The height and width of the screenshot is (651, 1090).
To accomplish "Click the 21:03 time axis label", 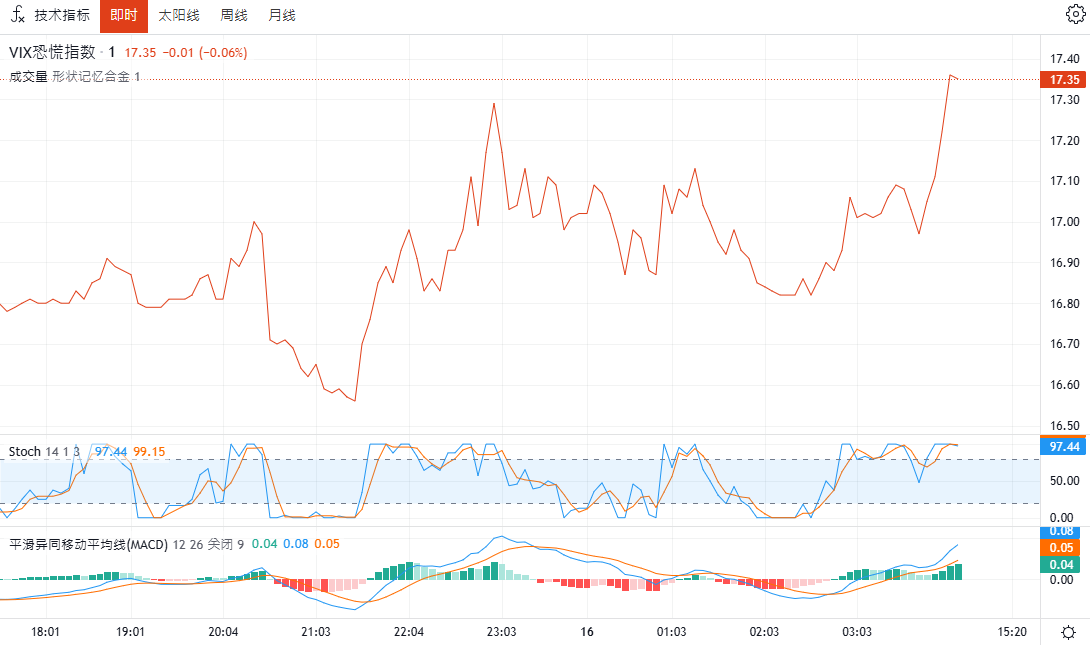I will (x=316, y=632).
